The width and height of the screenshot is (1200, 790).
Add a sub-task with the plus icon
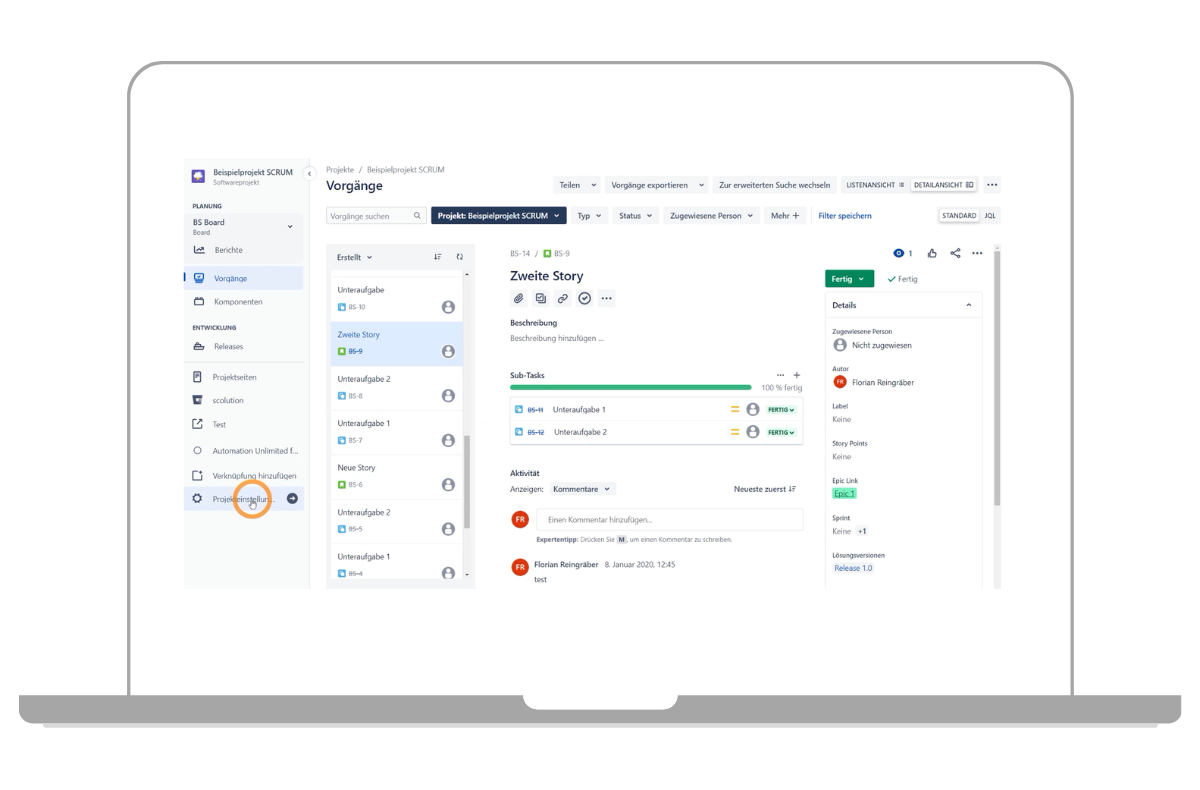tap(796, 375)
